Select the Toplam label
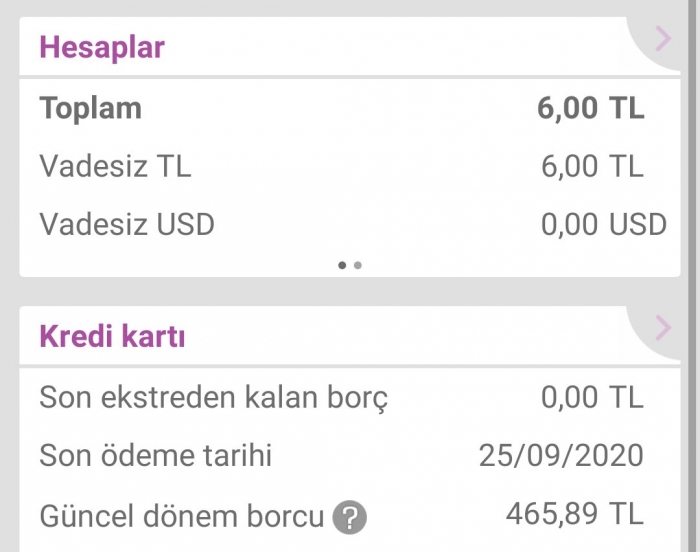 click(90, 109)
